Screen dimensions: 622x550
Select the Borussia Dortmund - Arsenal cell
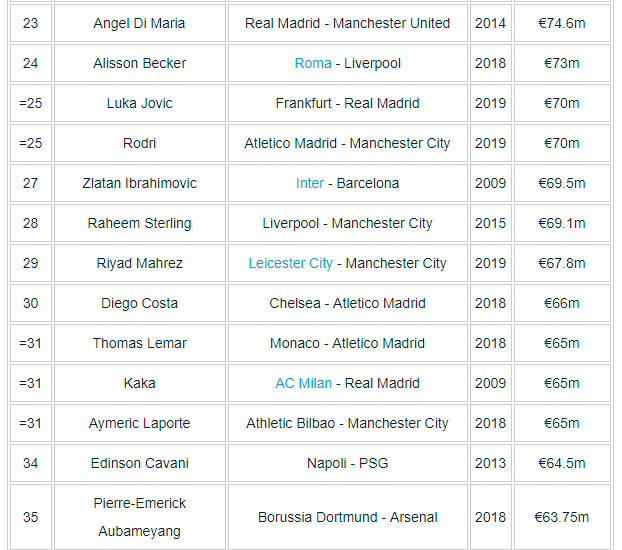coord(347,517)
